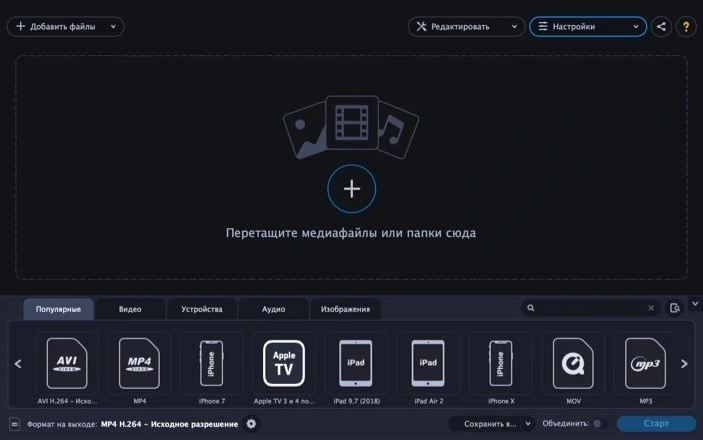Expand the Сохранить в... dropdown
The height and width of the screenshot is (440, 703).
(x=491, y=424)
